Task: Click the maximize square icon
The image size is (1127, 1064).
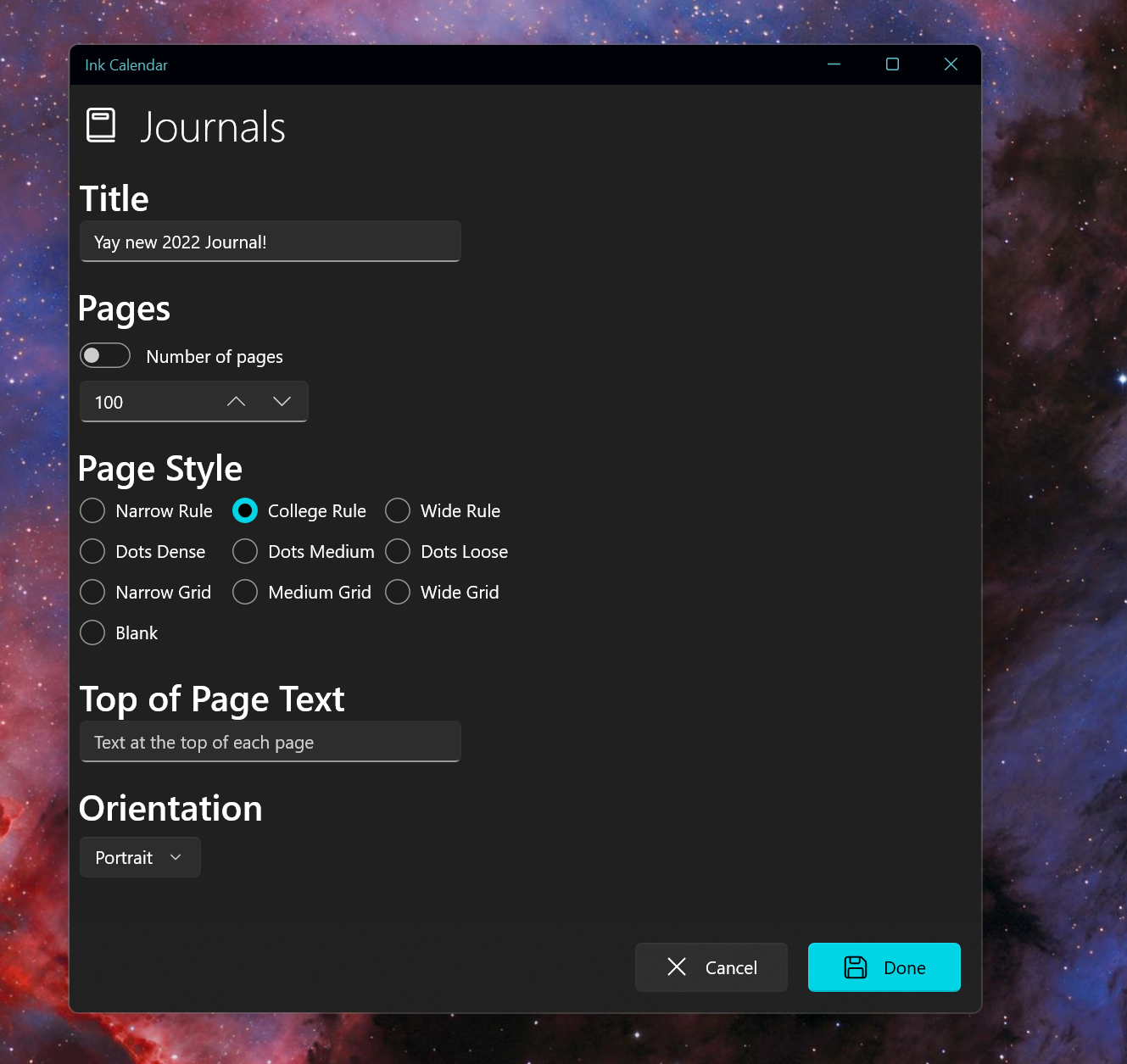Action: click(891, 64)
